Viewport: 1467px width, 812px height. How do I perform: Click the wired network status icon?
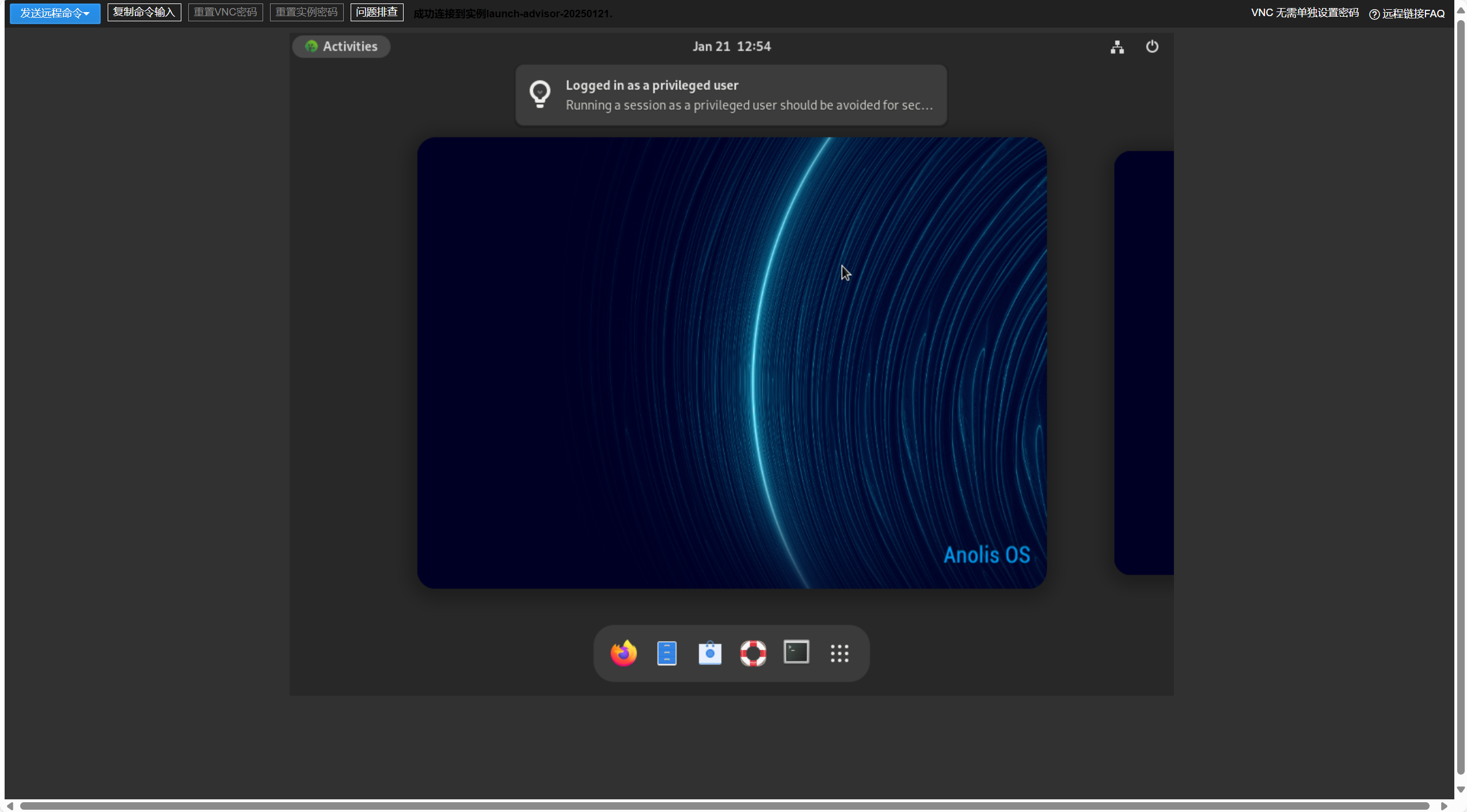(1117, 47)
